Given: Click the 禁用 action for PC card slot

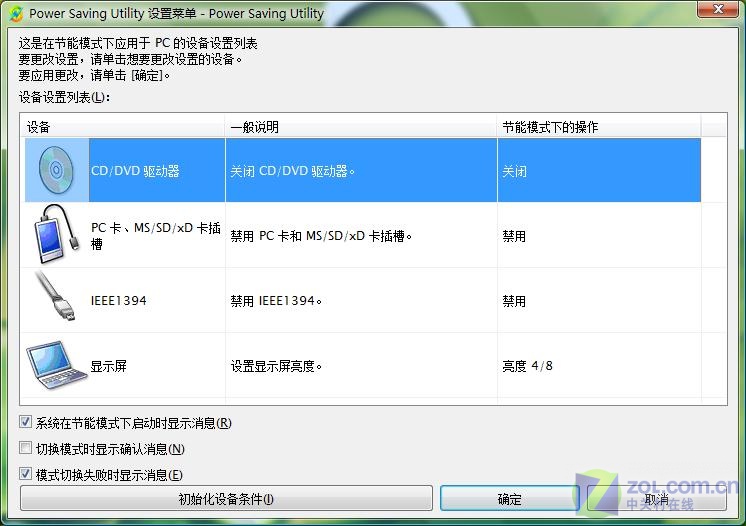Looking at the screenshot, I should tap(514, 236).
